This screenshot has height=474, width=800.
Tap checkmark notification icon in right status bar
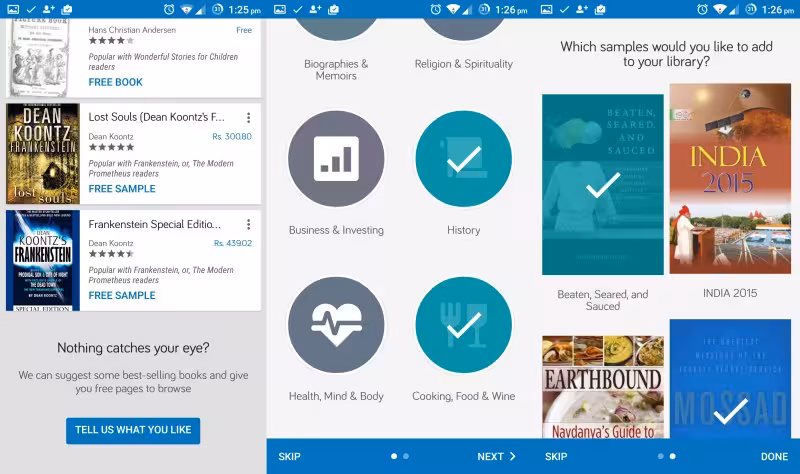tap(564, 9)
